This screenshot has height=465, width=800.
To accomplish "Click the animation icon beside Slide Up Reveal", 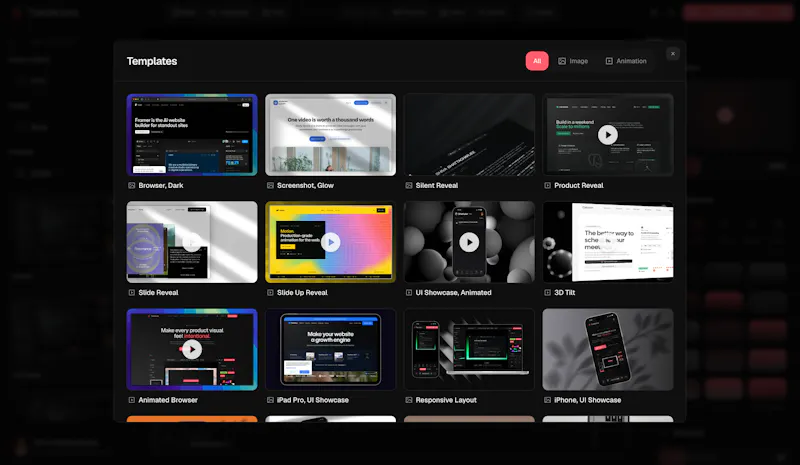I will (270, 292).
